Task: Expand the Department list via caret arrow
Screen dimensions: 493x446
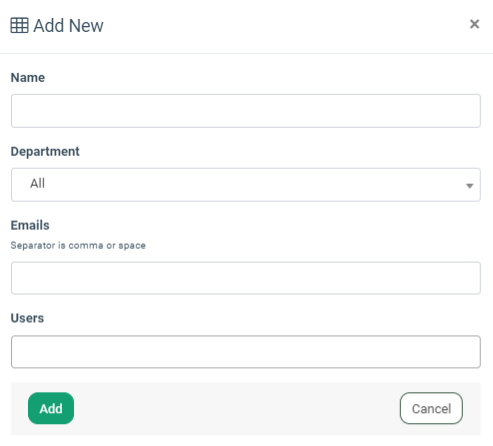Action: pos(470,186)
